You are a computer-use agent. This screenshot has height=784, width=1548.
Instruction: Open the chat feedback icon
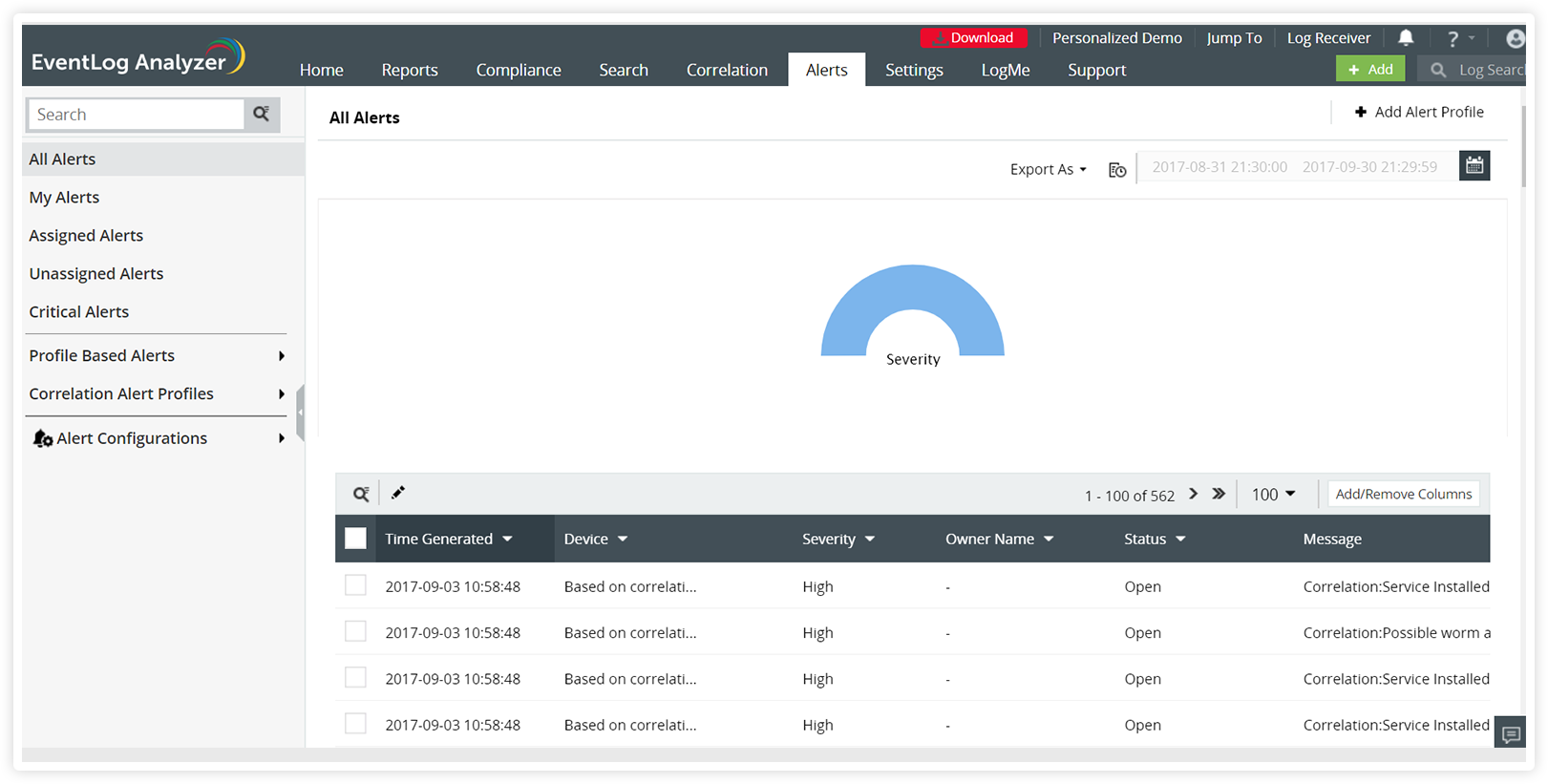pyautogui.click(x=1511, y=734)
